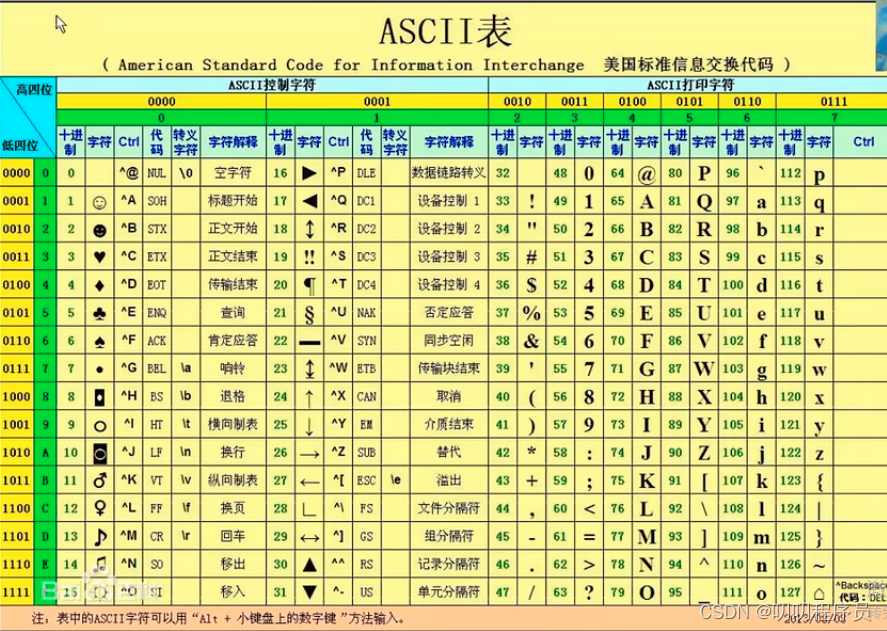Click the down arrow beside 25
The width and height of the screenshot is (887, 631).
click(x=309, y=426)
